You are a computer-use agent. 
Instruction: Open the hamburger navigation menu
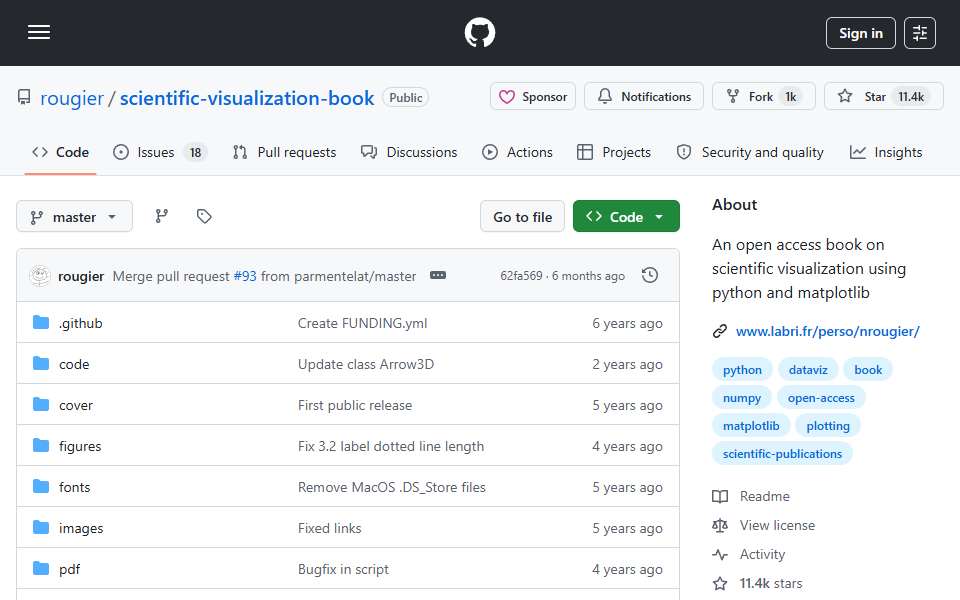(x=39, y=32)
